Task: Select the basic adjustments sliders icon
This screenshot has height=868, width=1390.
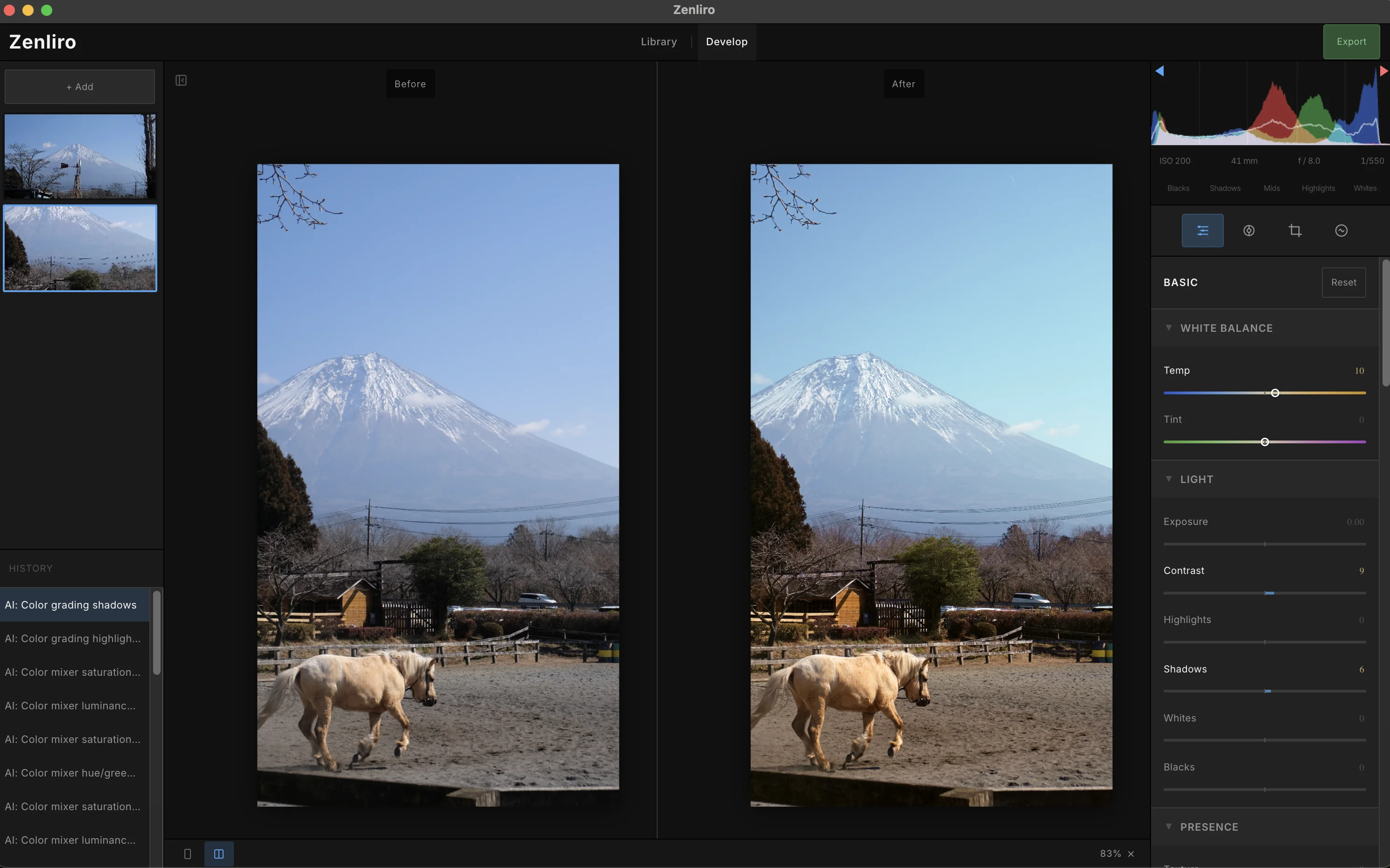Action: (1202, 231)
